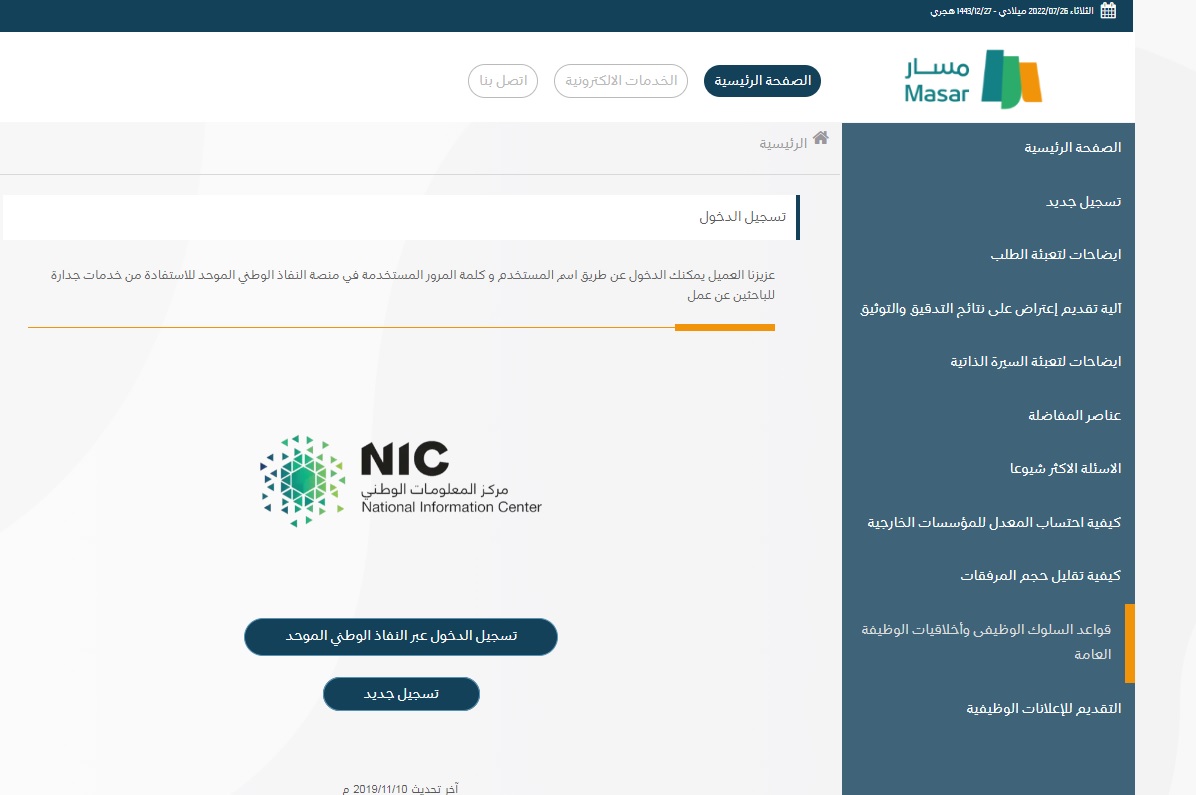This screenshot has width=1196, height=795.
Task: Open ايضاحات لتعبئة السيرة الذاتية sidebar item
Action: [1036, 362]
